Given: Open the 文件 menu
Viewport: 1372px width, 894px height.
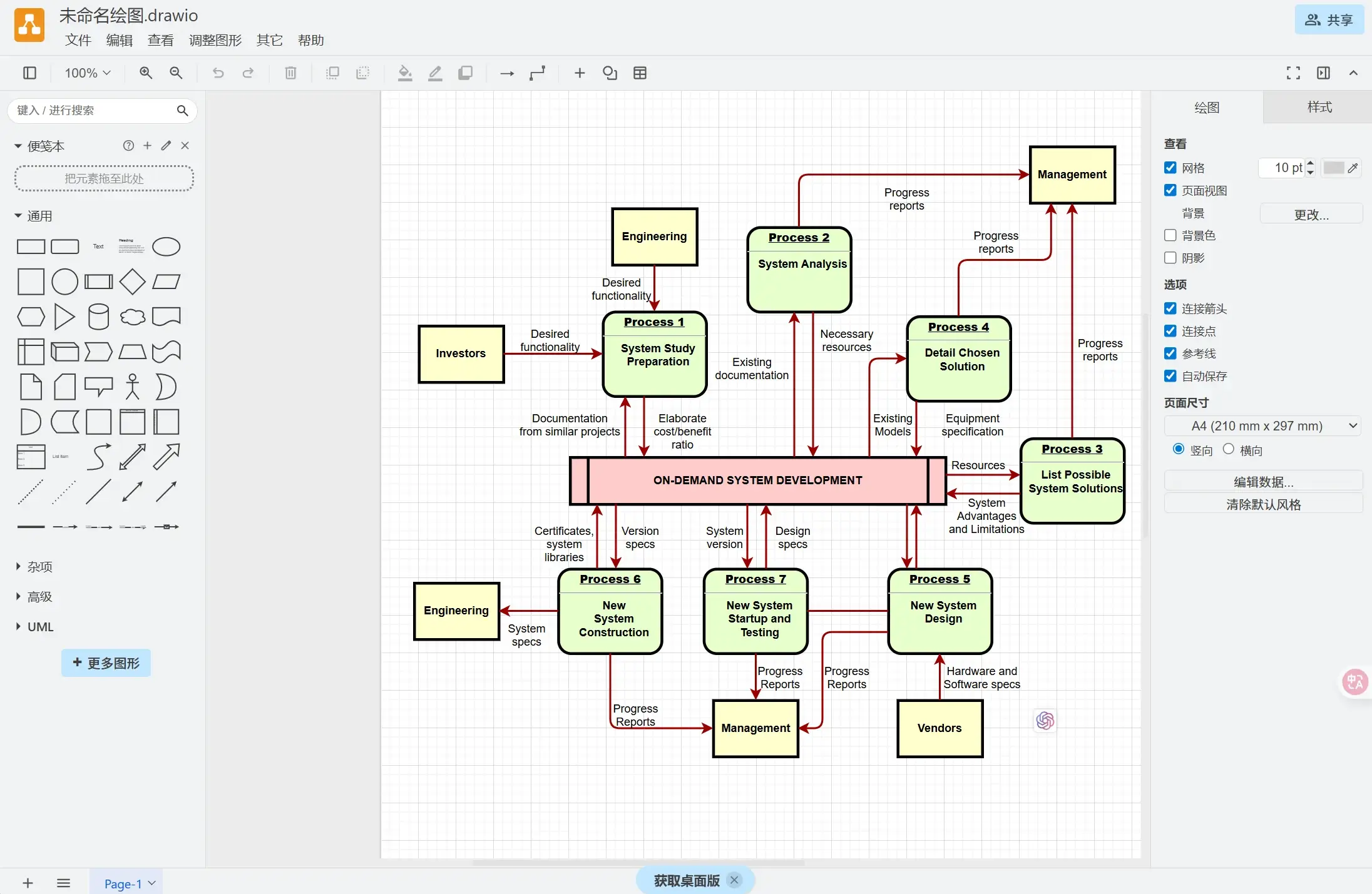Looking at the screenshot, I should [x=78, y=40].
